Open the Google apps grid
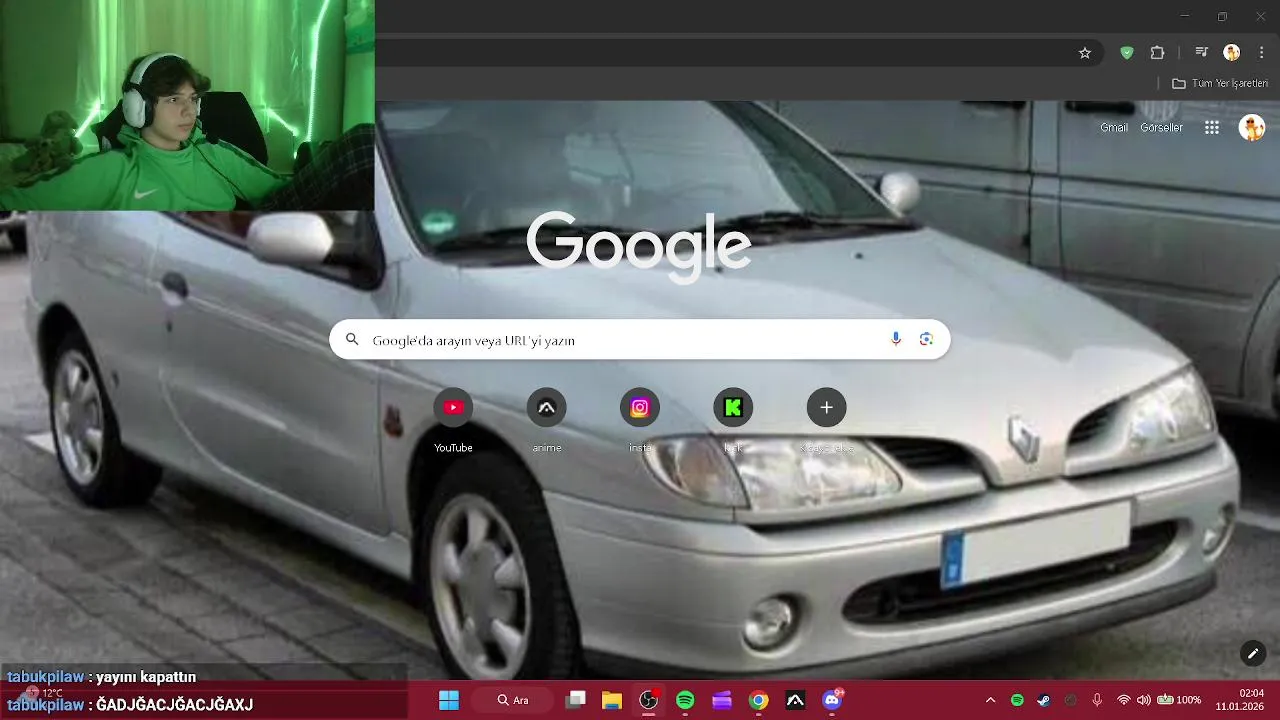This screenshot has width=1280, height=720. click(x=1212, y=128)
